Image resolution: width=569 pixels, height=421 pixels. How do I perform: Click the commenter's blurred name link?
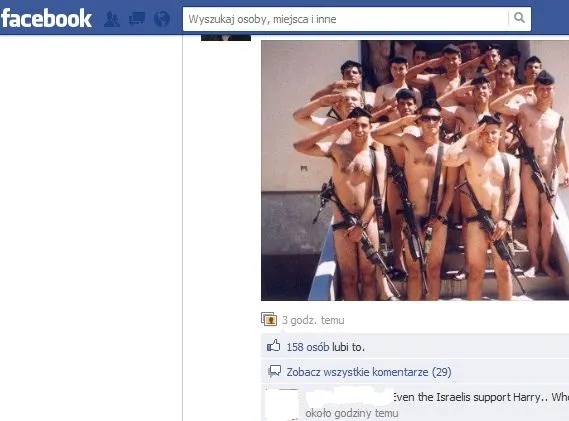point(349,397)
